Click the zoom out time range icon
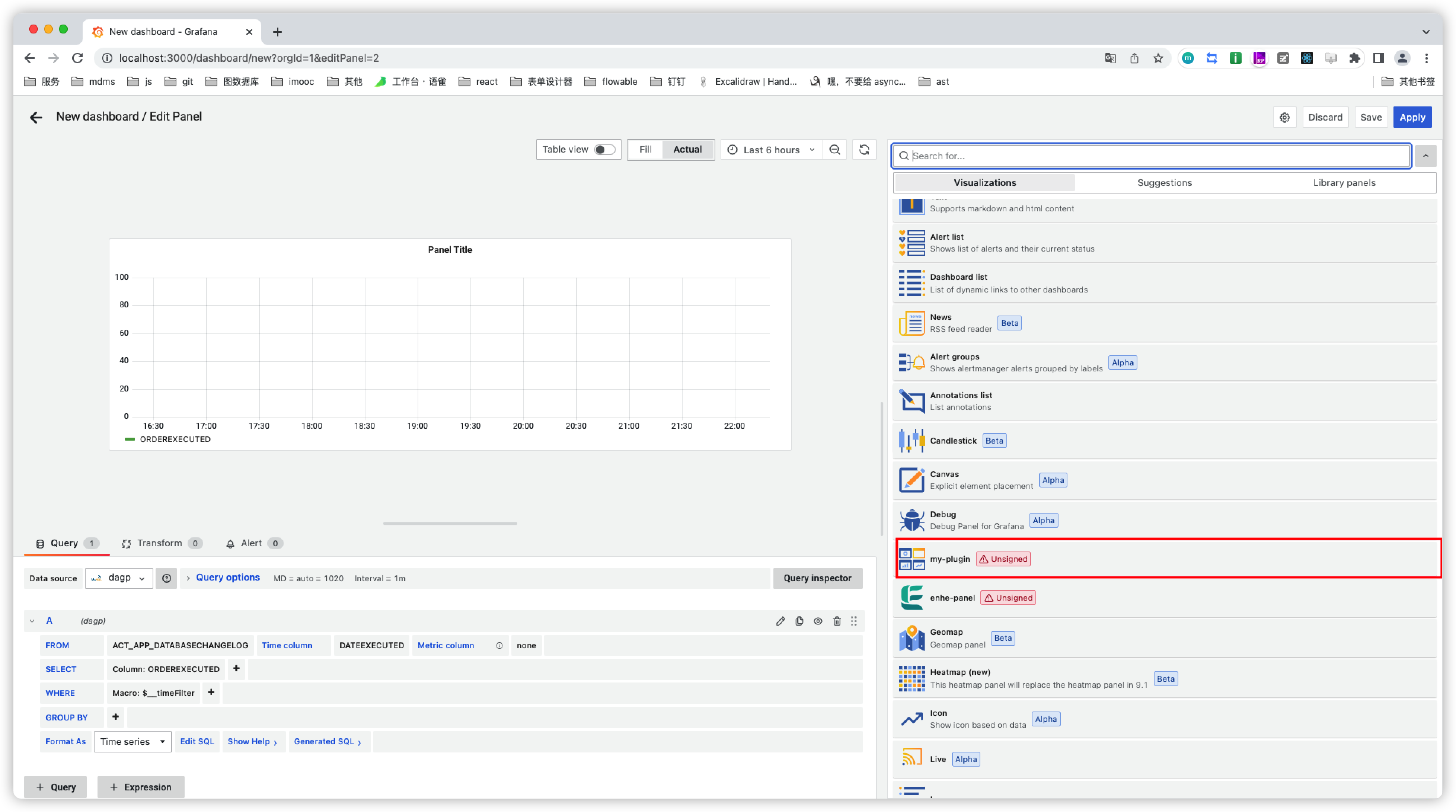Image resolution: width=1456 pixels, height=812 pixels. [x=834, y=150]
